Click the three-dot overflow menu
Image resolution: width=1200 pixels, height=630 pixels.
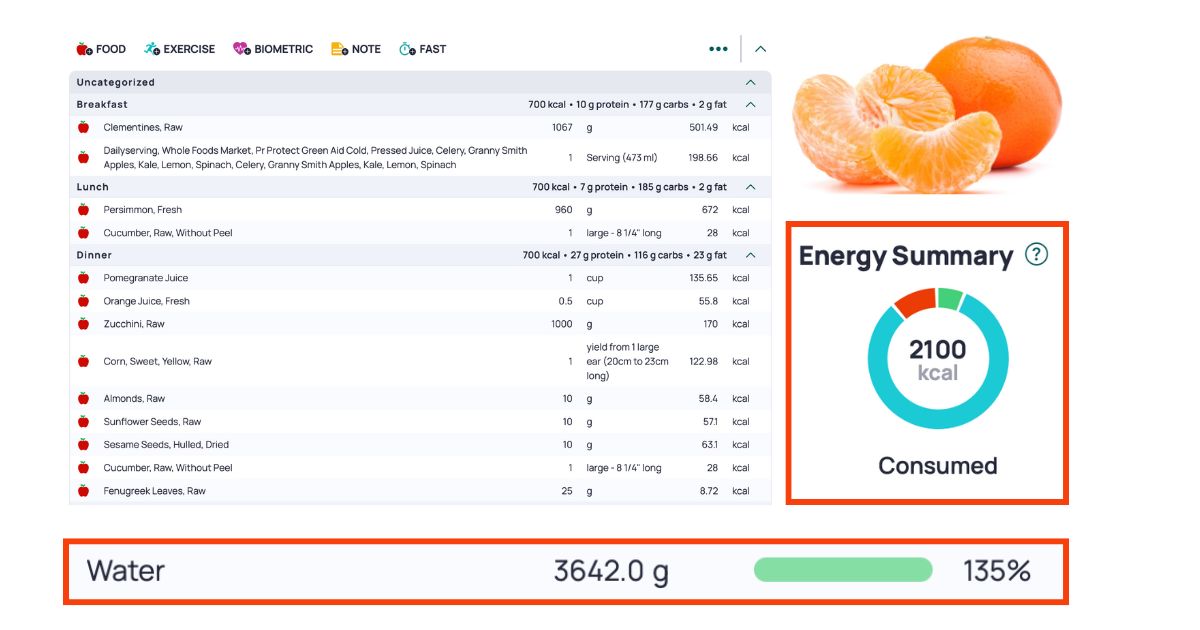click(718, 48)
